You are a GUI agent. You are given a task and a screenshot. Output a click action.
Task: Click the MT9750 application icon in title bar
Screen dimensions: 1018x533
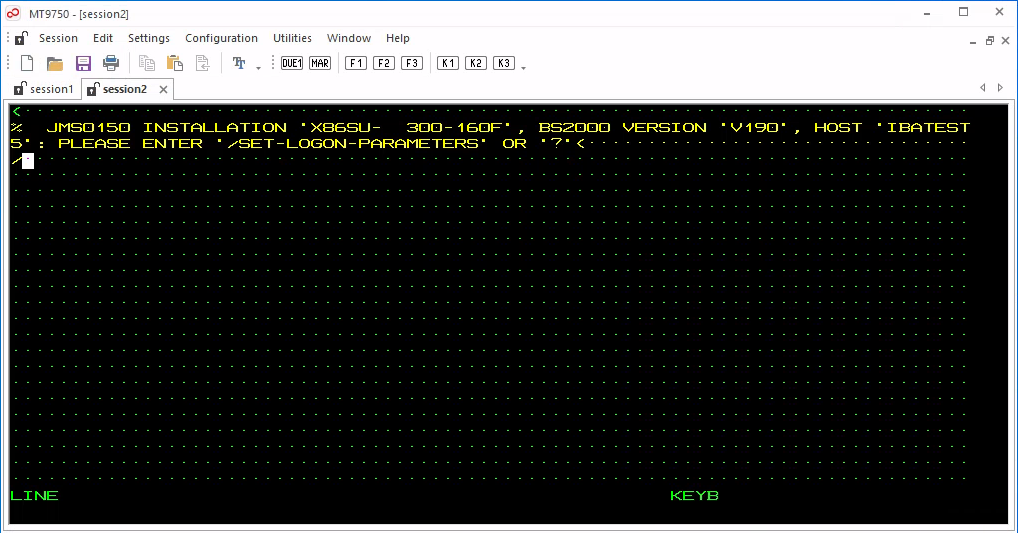click(13, 13)
